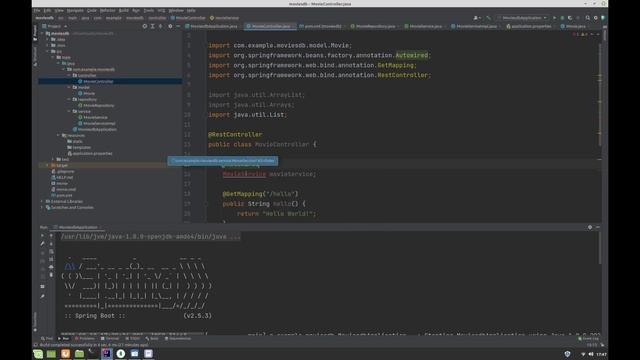Click the wrench icon in Run panel
The image size is (640, 360).
42,244
